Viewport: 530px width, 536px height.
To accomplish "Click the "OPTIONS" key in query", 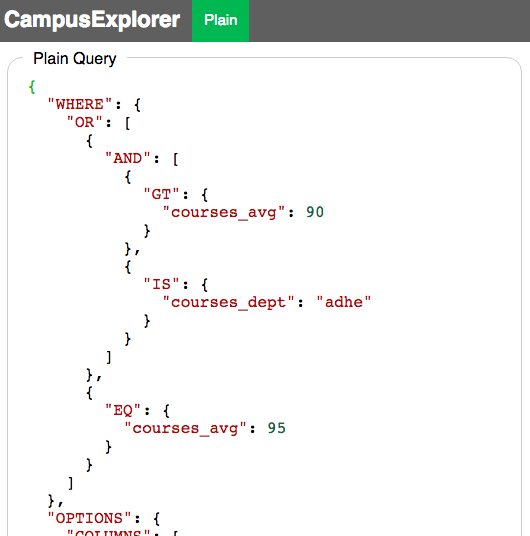I will [89, 518].
